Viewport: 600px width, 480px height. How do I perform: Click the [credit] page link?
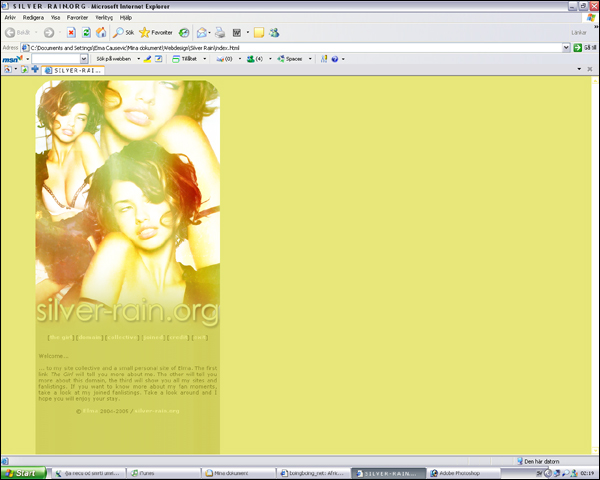click(x=178, y=338)
